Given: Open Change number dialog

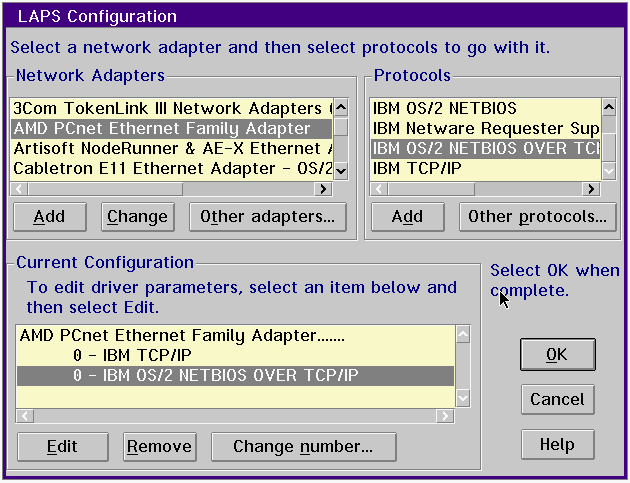Looking at the screenshot, I should 304,447.
